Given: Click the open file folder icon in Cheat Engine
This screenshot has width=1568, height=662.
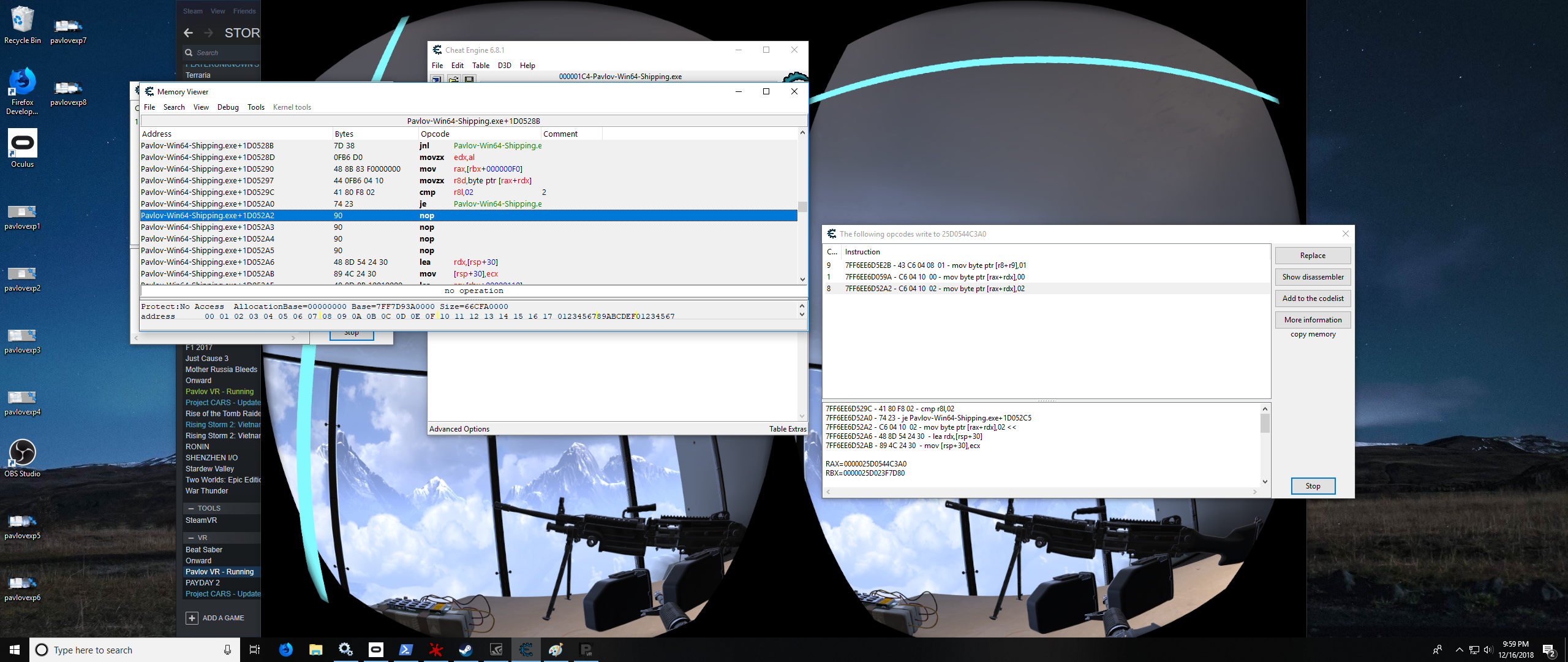Looking at the screenshot, I should pos(453,79).
